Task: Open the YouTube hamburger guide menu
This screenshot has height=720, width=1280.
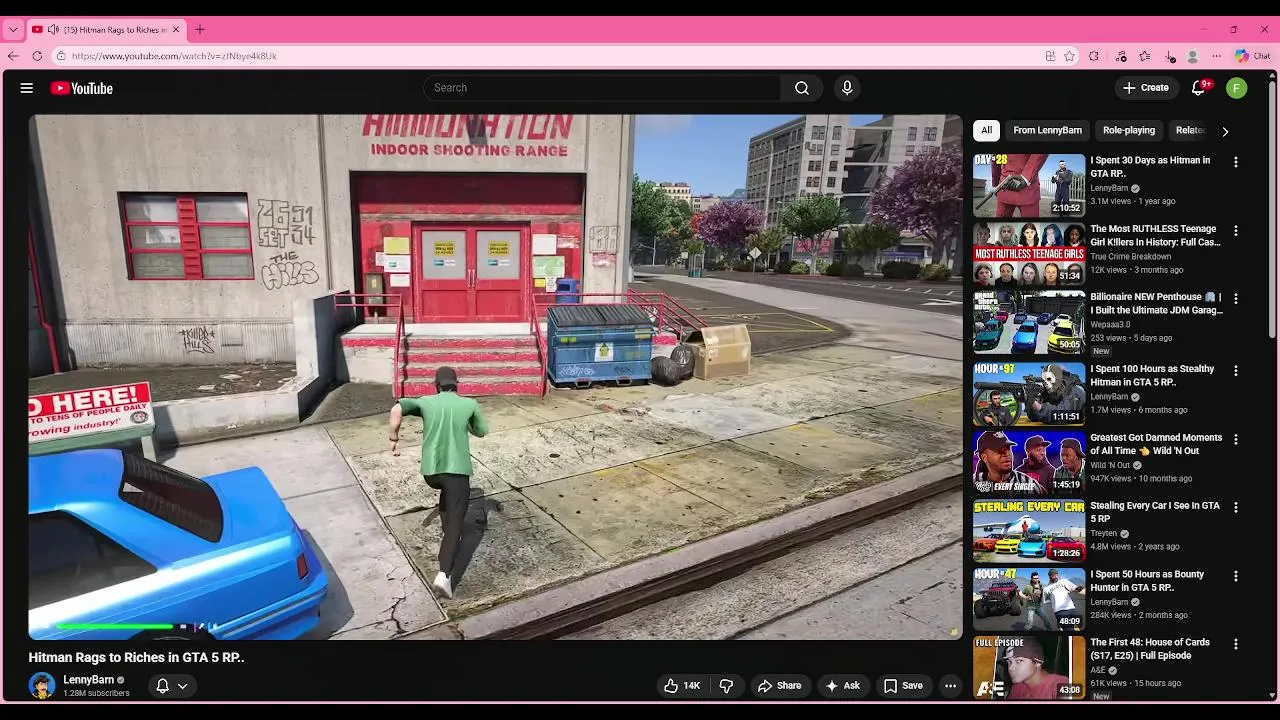Action: [27, 88]
